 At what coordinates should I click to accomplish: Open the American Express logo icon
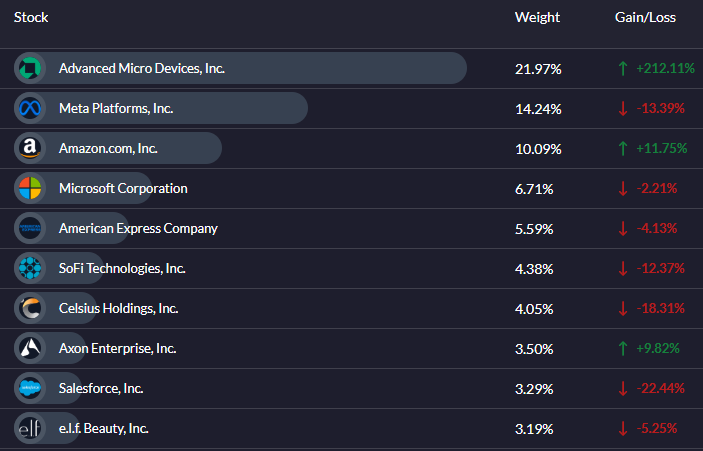pyautogui.click(x=30, y=228)
